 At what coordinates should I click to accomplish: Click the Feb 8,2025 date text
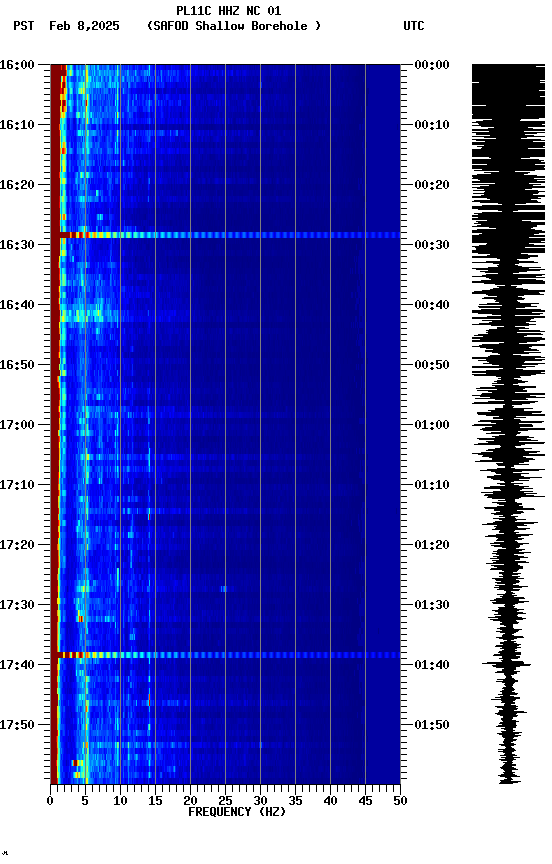pyautogui.click(x=84, y=26)
